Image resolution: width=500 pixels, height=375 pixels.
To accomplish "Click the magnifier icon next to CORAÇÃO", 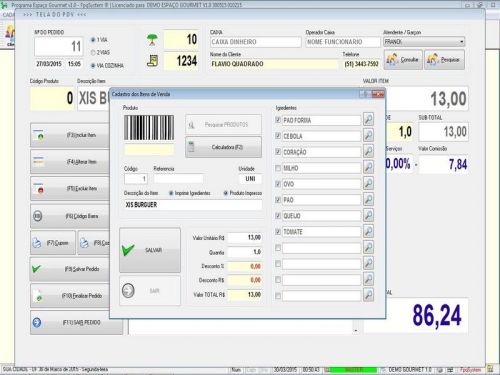I will click(368, 151).
